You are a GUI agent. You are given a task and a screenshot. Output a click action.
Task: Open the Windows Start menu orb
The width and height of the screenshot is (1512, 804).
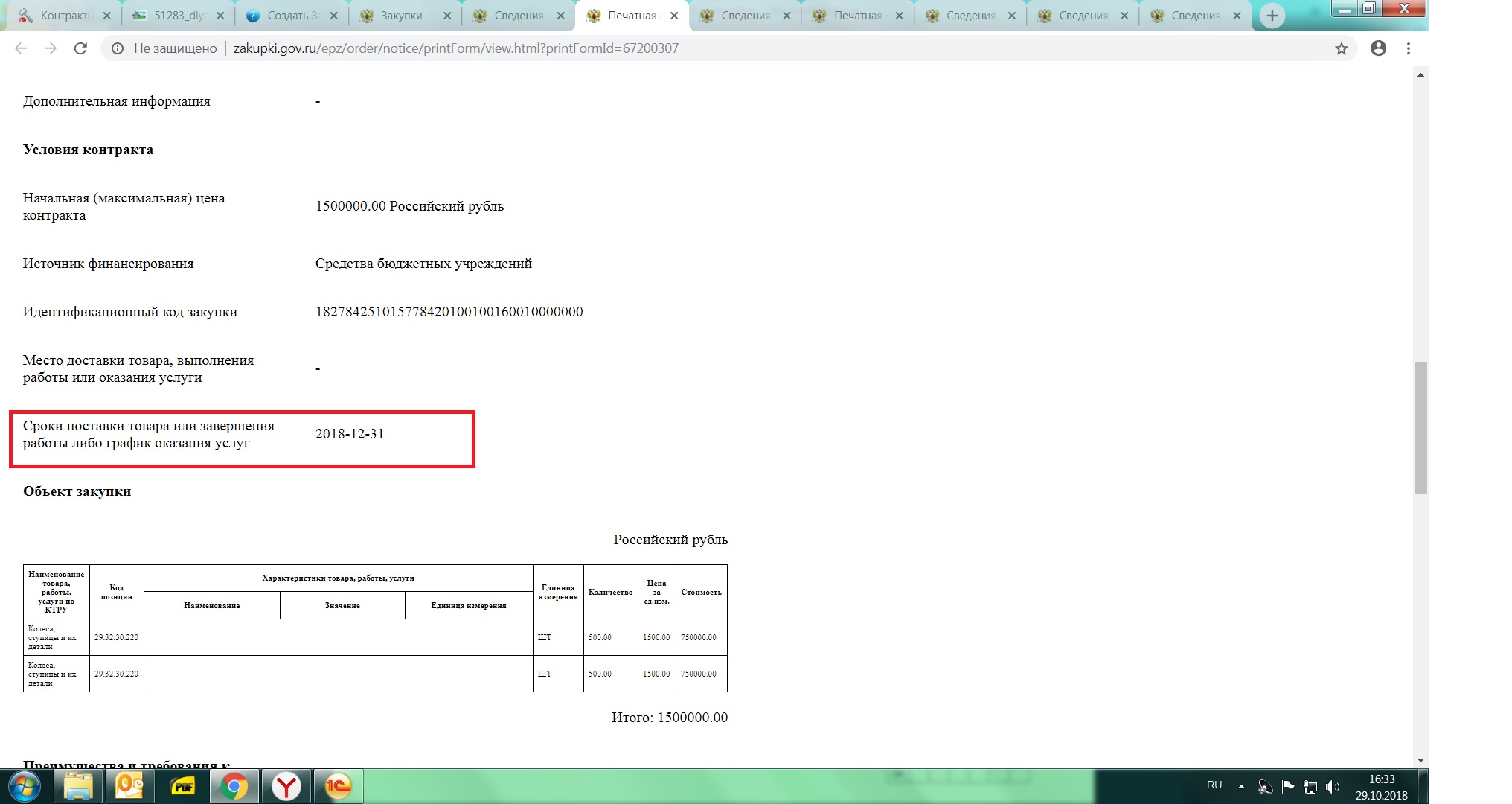[x=25, y=786]
